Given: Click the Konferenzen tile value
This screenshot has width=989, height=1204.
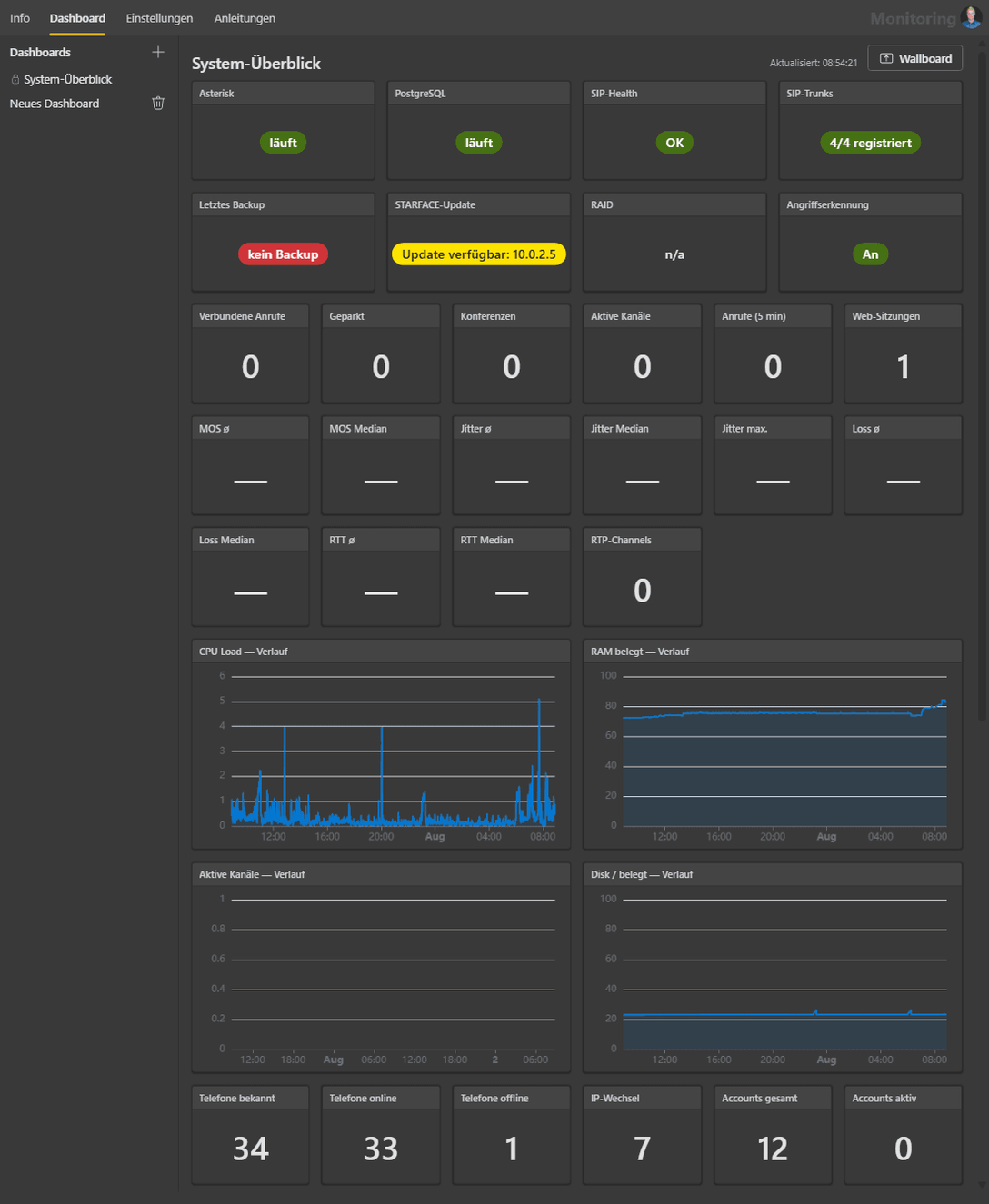Looking at the screenshot, I should click(512, 367).
